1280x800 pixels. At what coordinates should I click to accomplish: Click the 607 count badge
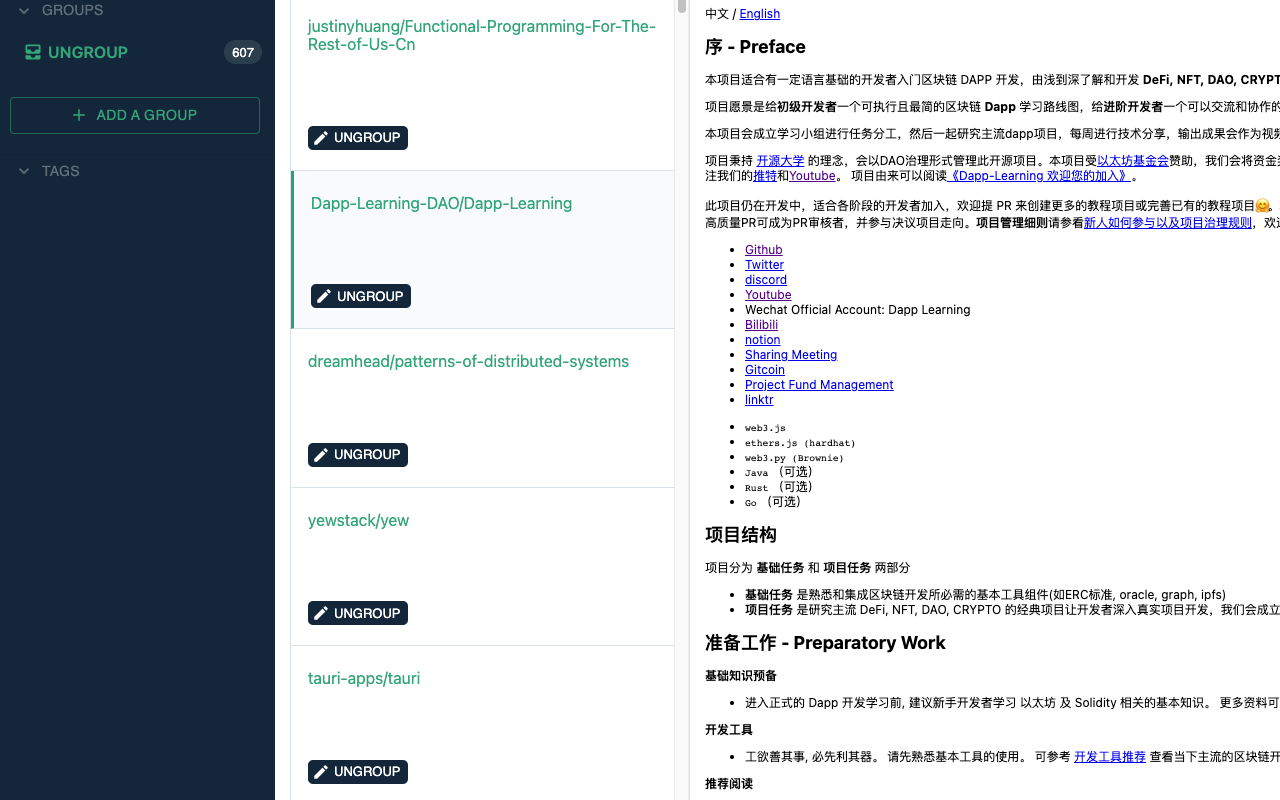pyautogui.click(x=243, y=53)
